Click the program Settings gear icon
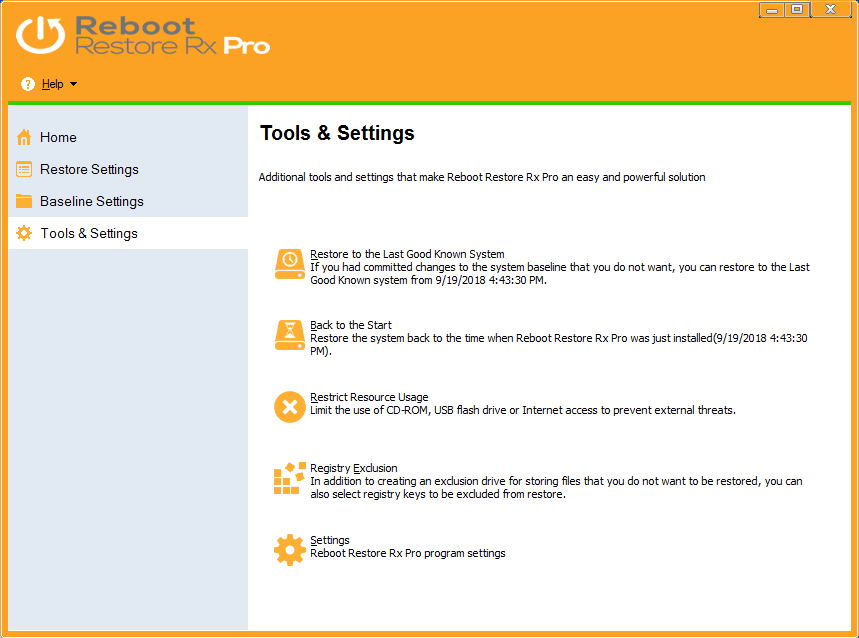This screenshot has height=638, width=859. pos(290,550)
